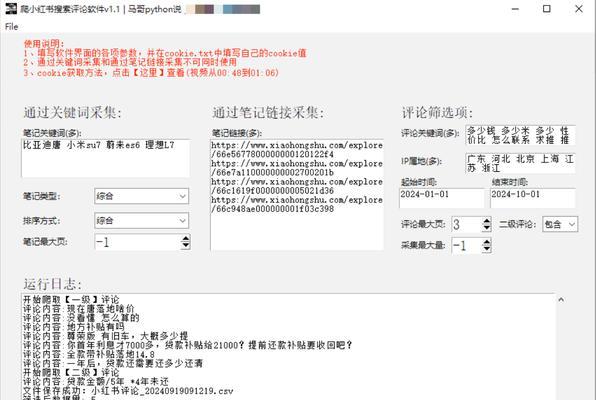Close the application window
Viewport: 596px width, 400px height.
click(x=579, y=9)
